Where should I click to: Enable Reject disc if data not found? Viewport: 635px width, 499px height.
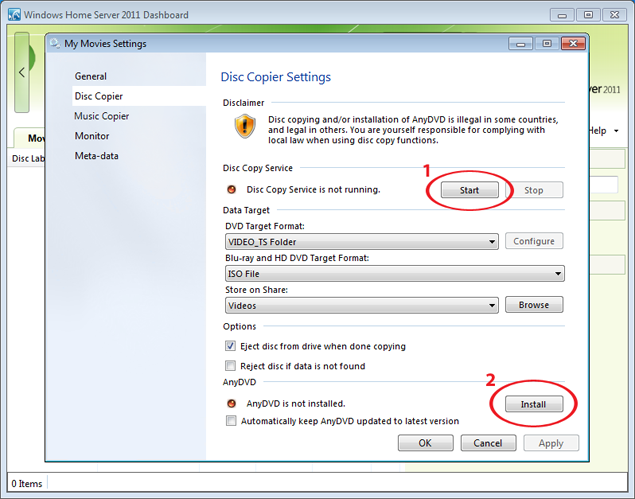pos(231,366)
